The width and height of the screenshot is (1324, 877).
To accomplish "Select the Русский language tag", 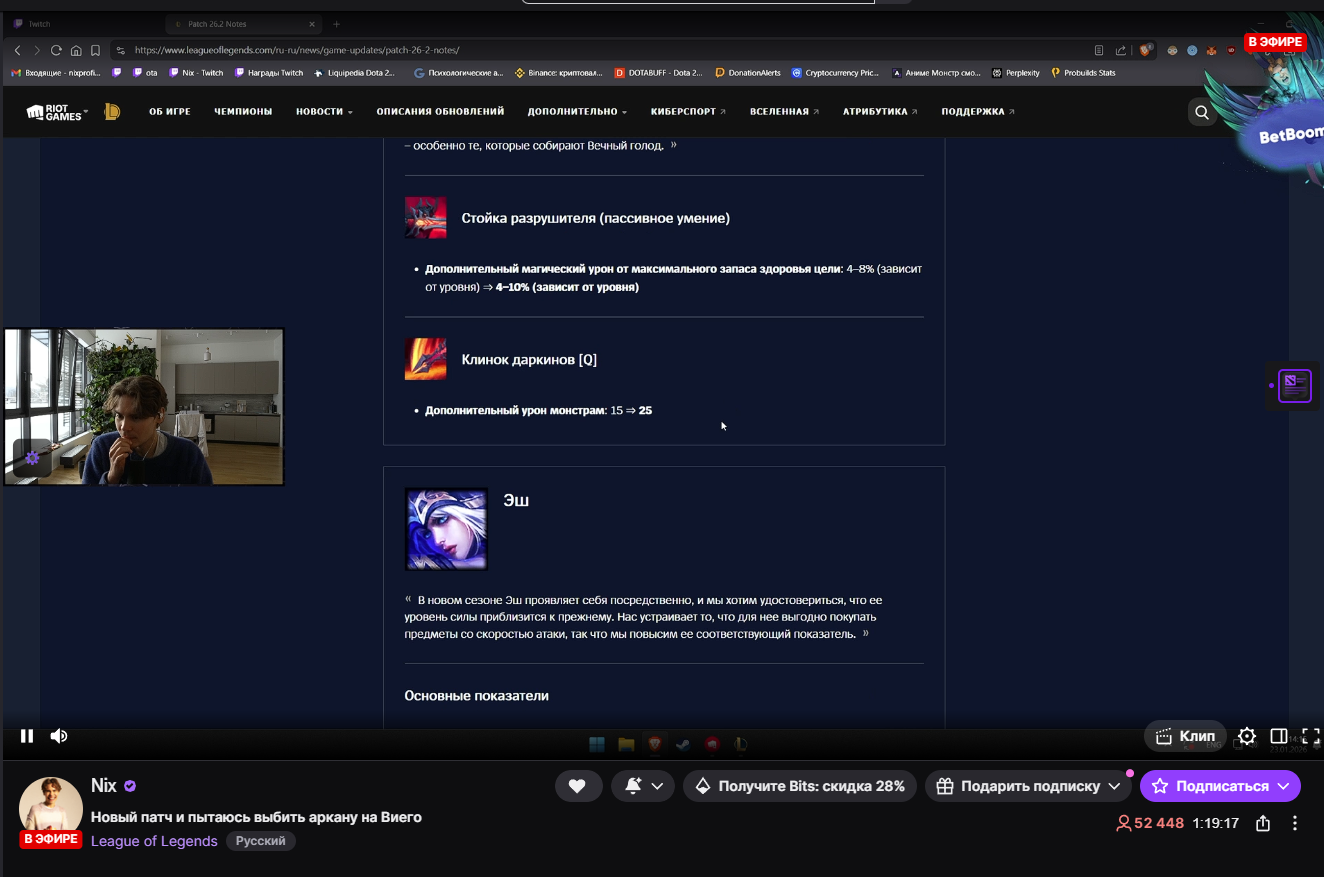I will coord(261,841).
